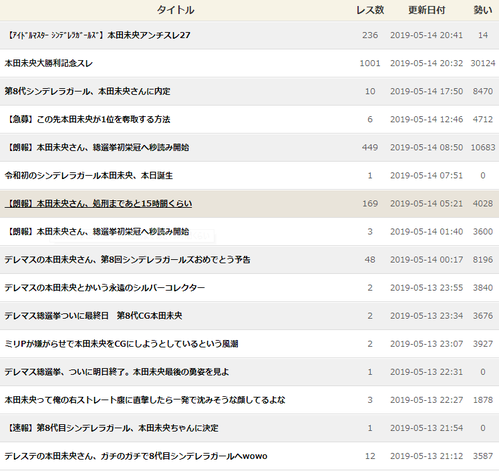Open thread 永遠のシルバーコレクター

click(x=105, y=287)
